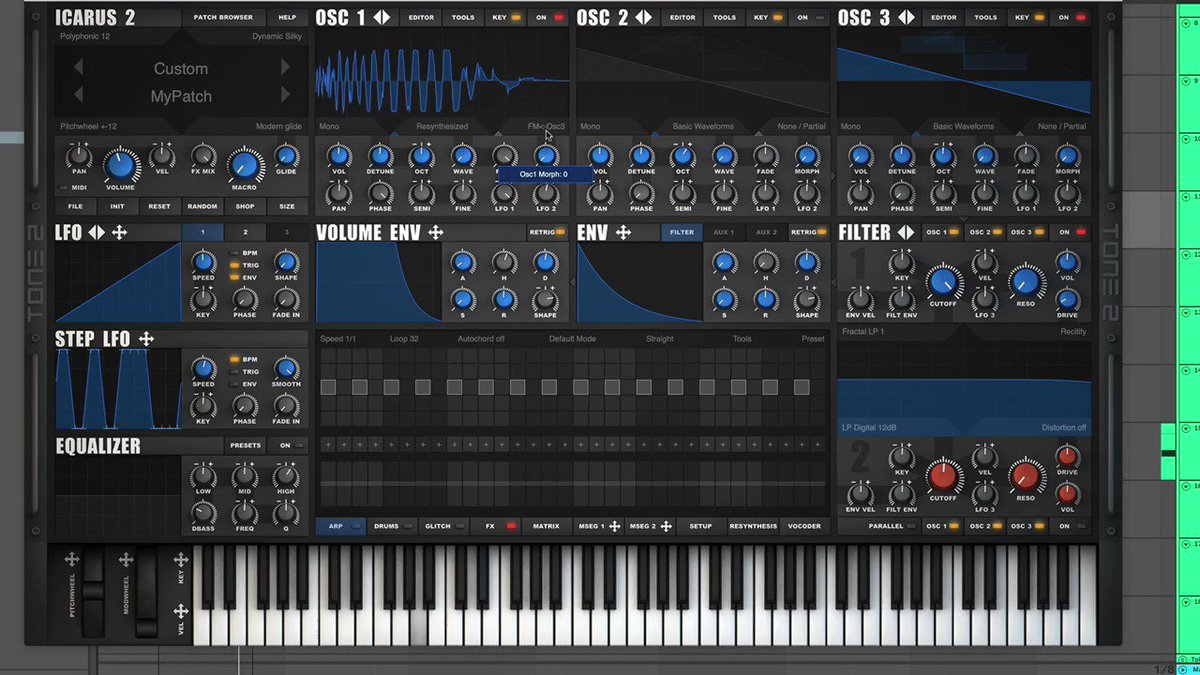Viewport: 1200px width, 675px height.
Task: Toggle the MIDI switch under PAN
Action: (71, 187)
